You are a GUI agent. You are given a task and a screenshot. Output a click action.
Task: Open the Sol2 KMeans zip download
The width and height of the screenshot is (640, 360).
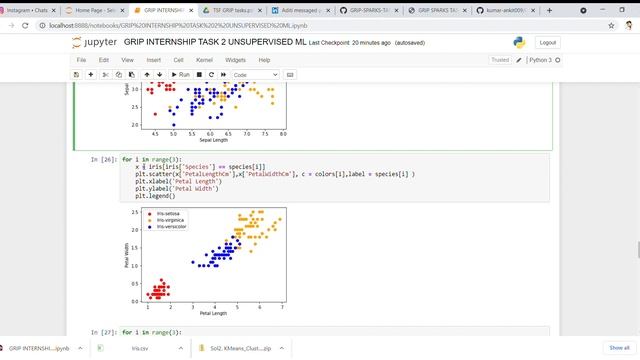pyautogui.click(x=236, y=348)
